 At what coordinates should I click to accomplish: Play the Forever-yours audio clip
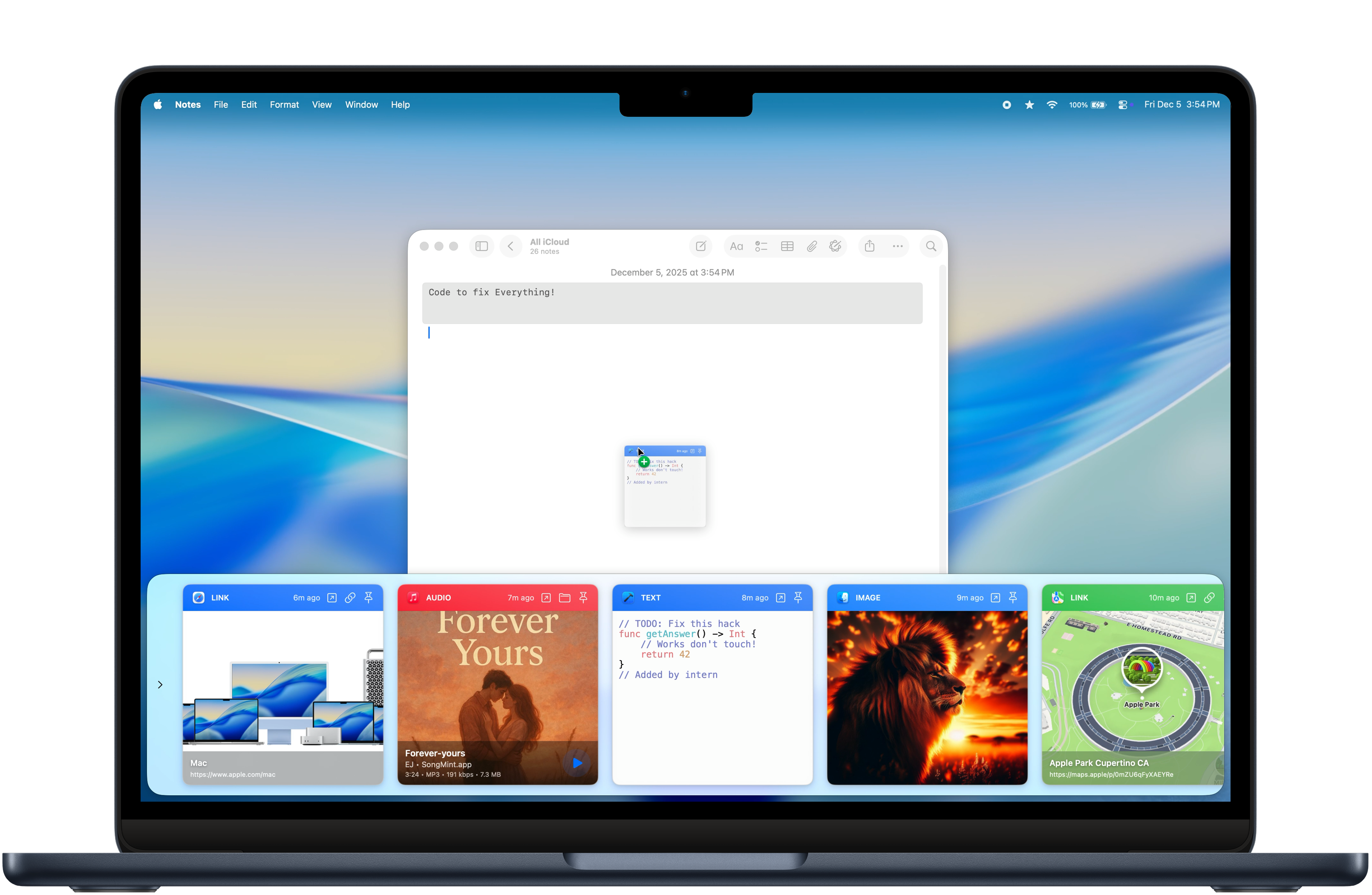577,763
